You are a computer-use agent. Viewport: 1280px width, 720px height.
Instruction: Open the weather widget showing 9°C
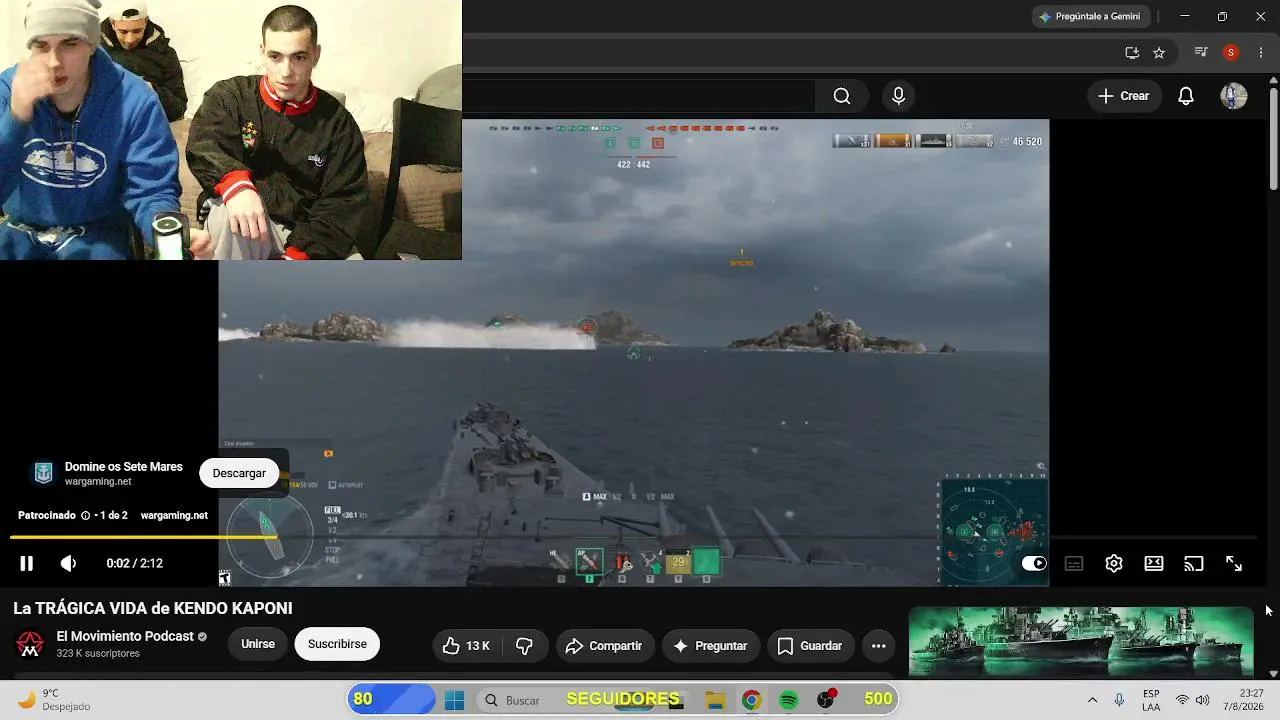click(54, 700)
